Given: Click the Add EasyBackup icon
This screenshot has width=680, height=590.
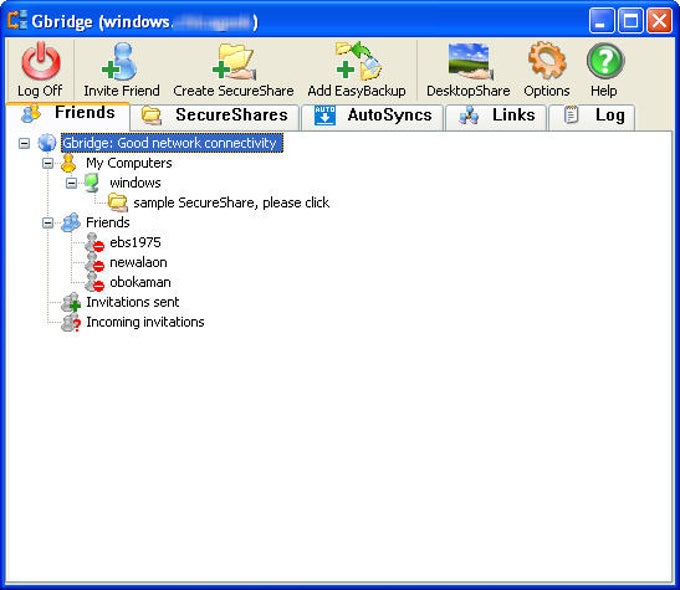Looking at the screenshot, I should pyautogui.click(x=358, y=61).
